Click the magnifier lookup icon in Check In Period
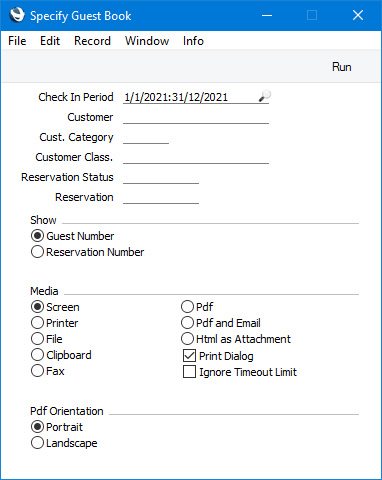382x480 pixels. [265, 96]
